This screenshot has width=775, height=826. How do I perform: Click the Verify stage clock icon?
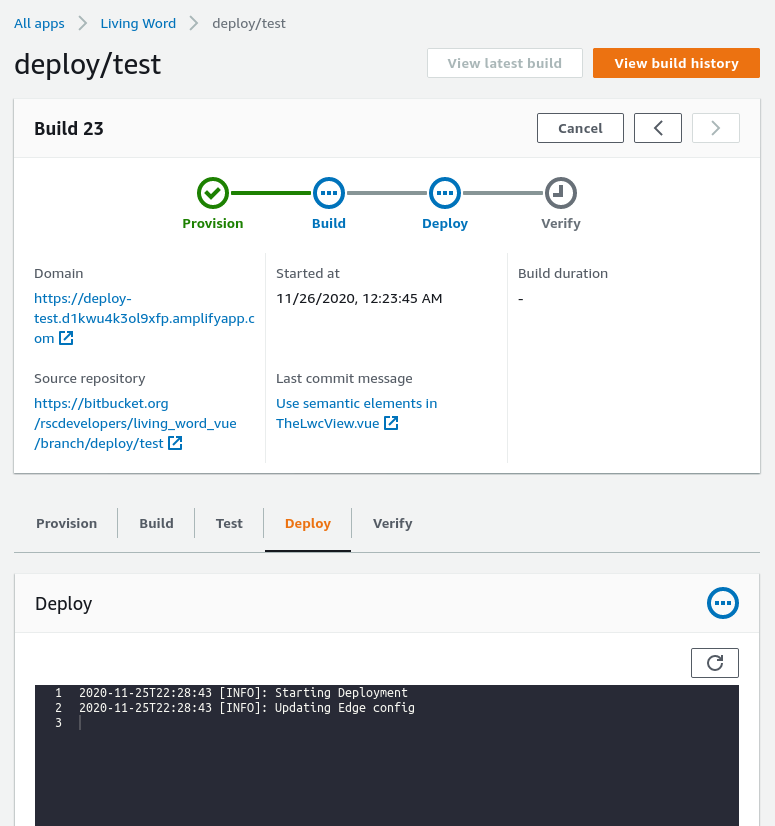click(x=561, y=193)
